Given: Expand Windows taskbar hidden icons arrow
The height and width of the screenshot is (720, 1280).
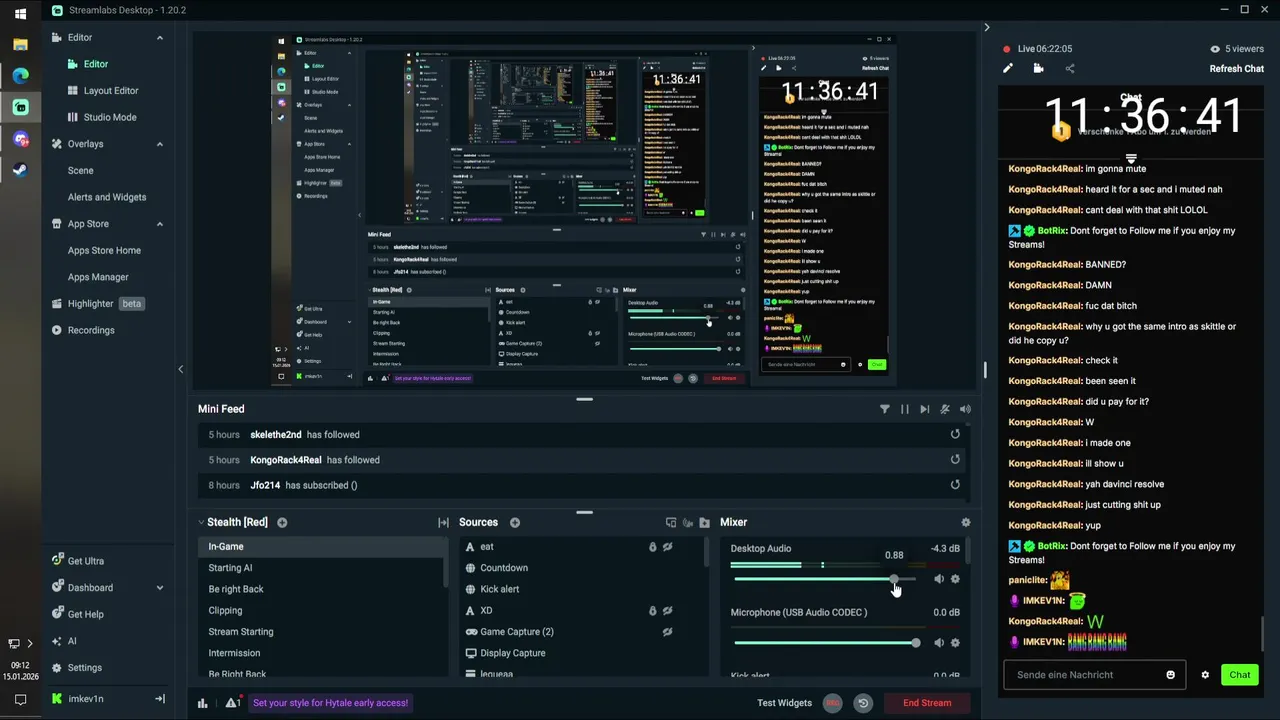Looking at the screenshot, I should (x=29, y=643).
